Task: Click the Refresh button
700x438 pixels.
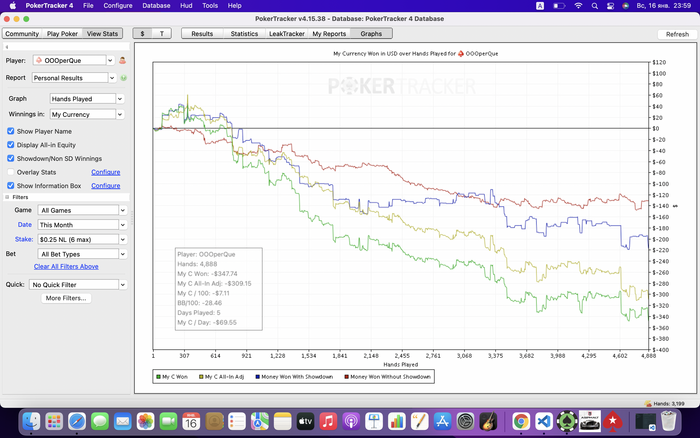Action: tap(677, 34)
